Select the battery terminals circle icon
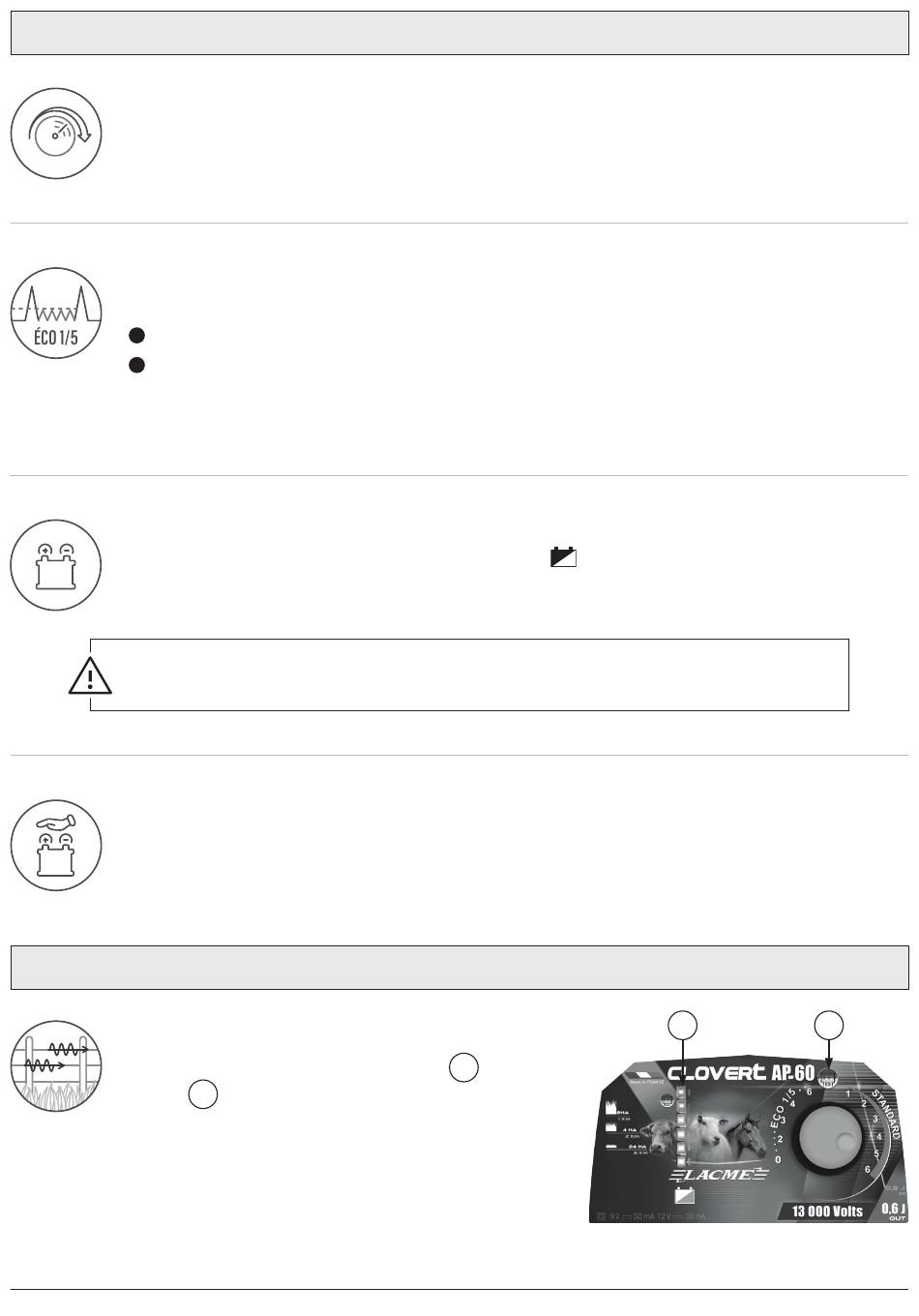This screenshot has height=1316, width=919. (x=56, y=565)
